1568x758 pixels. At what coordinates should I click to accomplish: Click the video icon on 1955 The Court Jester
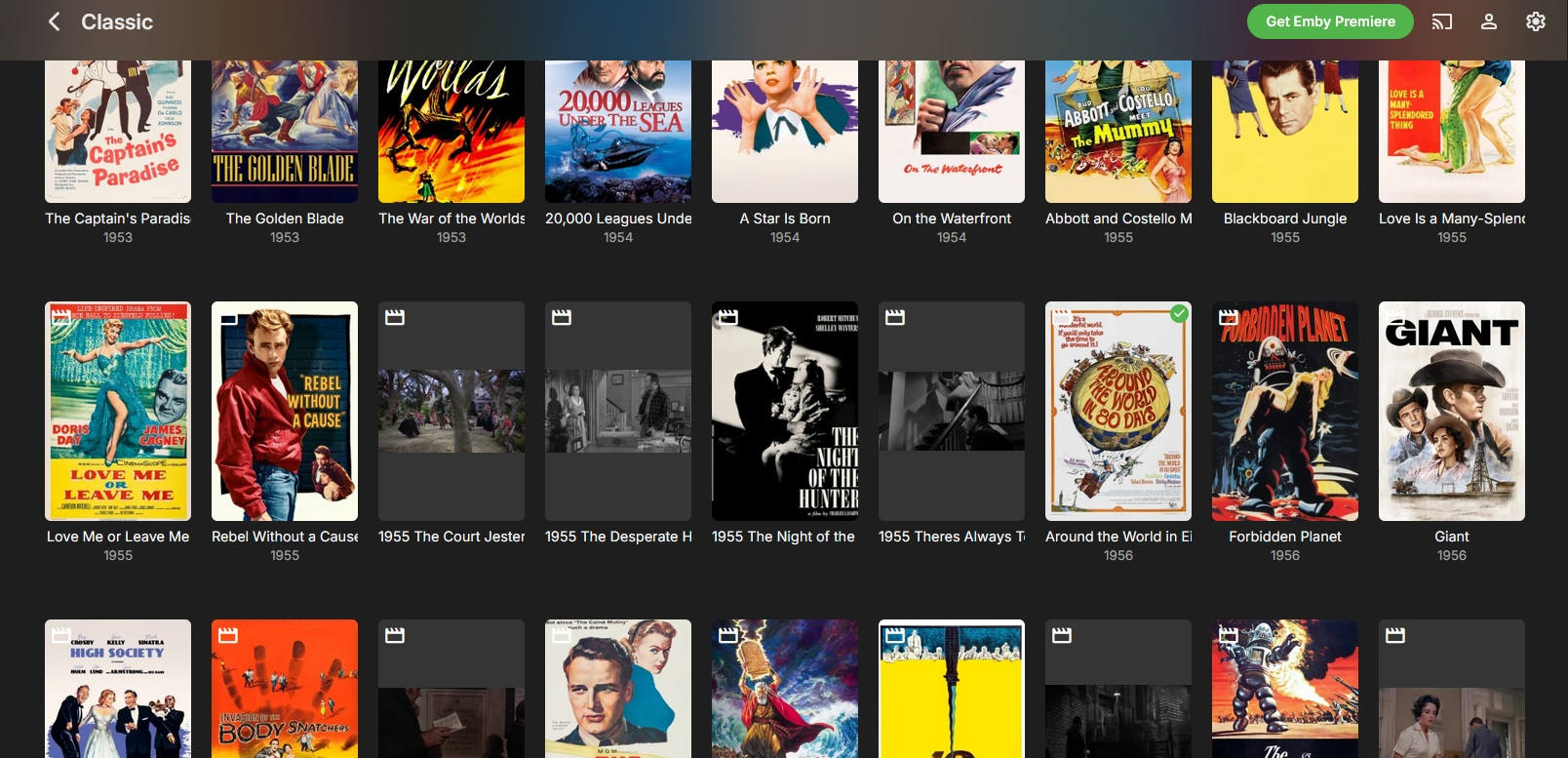(x=395, y=317)
